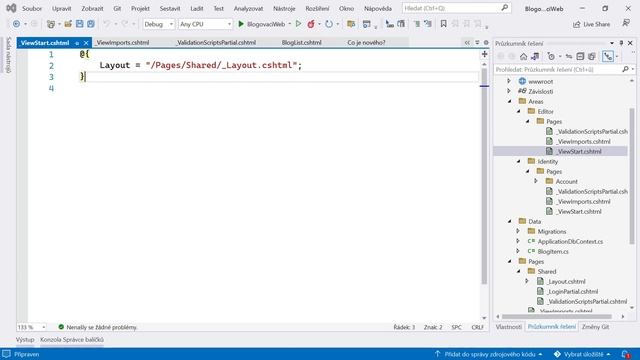
Task: Open the BlogovaciWeb start target dropdown arrow
Action: point(289,24)
